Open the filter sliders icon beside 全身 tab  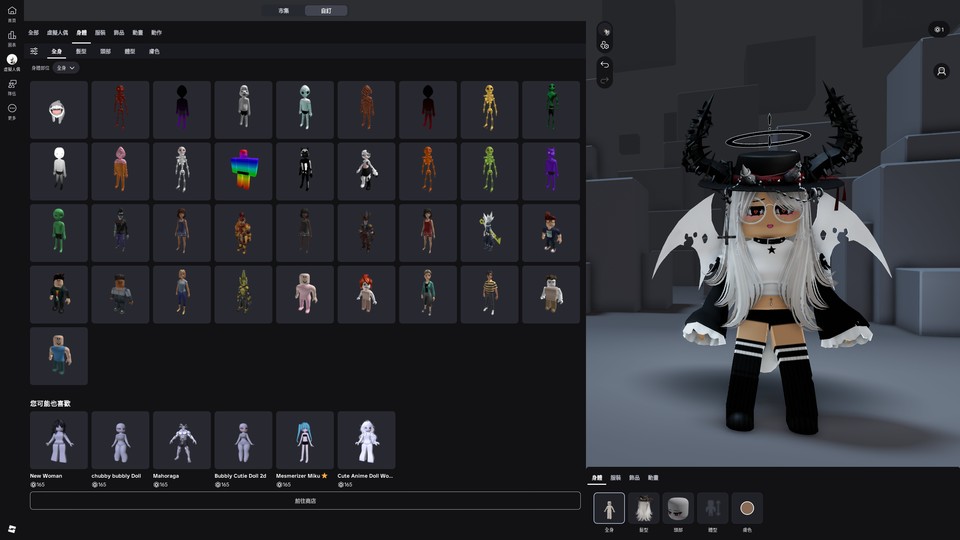tap(34, 51)
